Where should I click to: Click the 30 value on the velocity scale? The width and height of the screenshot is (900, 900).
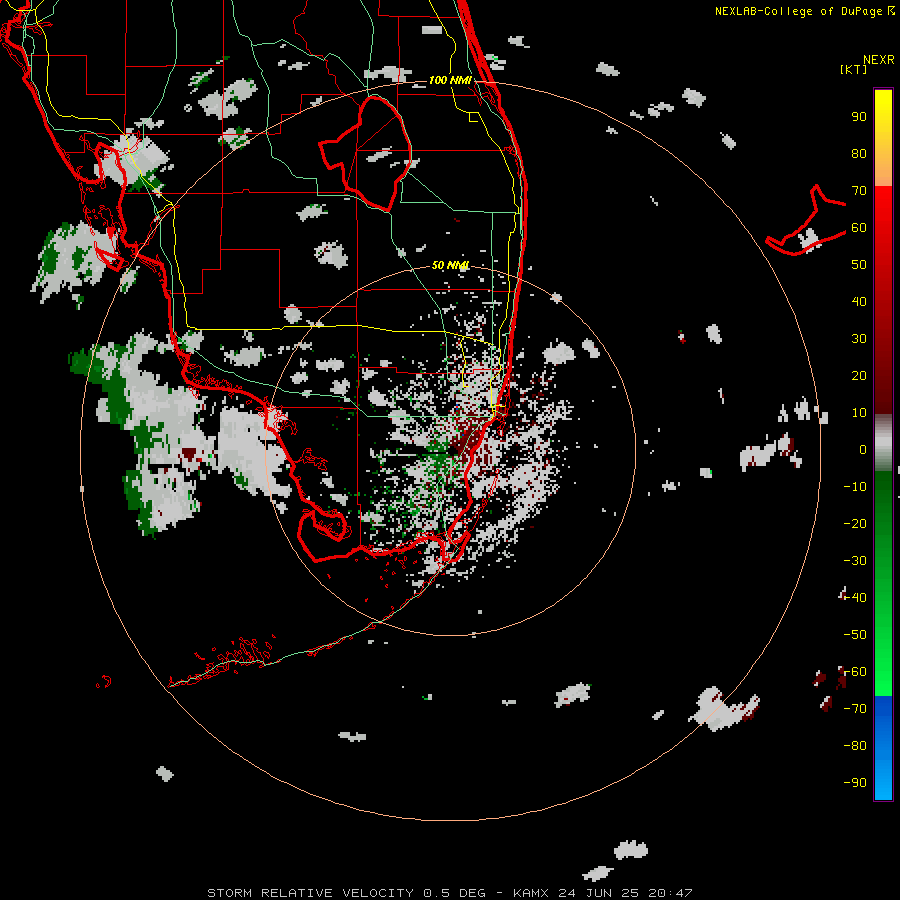coord(859,339)
